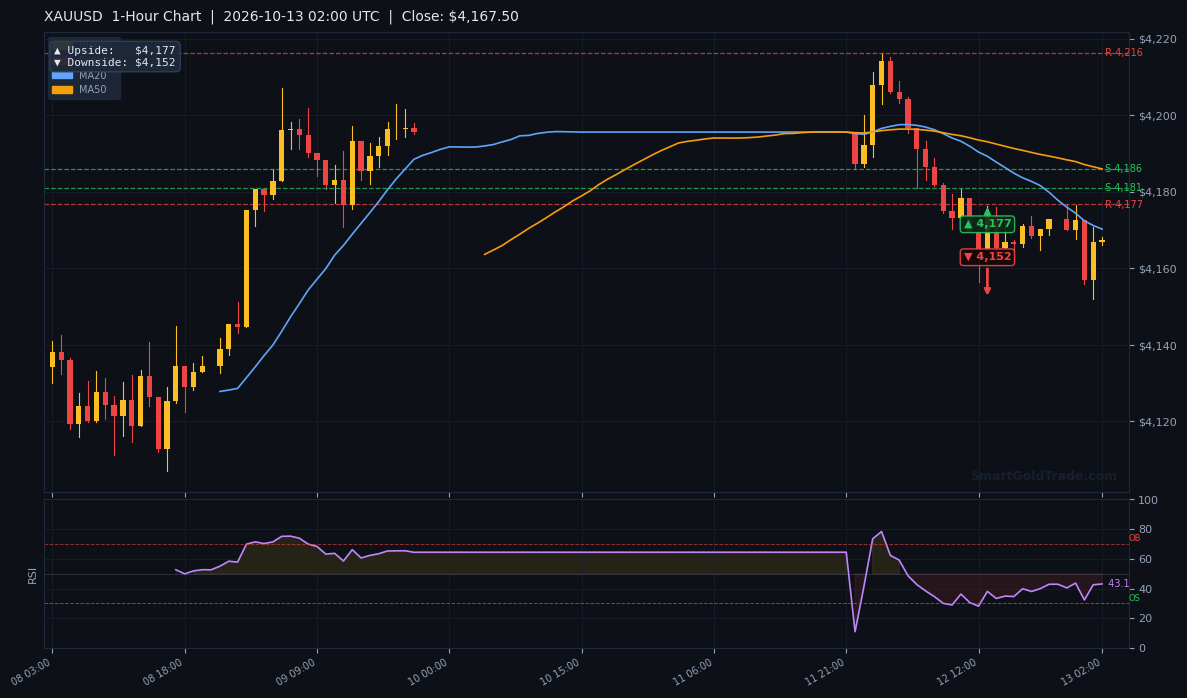Click the XAUUSD 1-Hour Chart title
The width and height of the screenshot is (1187, 698).
[x=123, y=17]
